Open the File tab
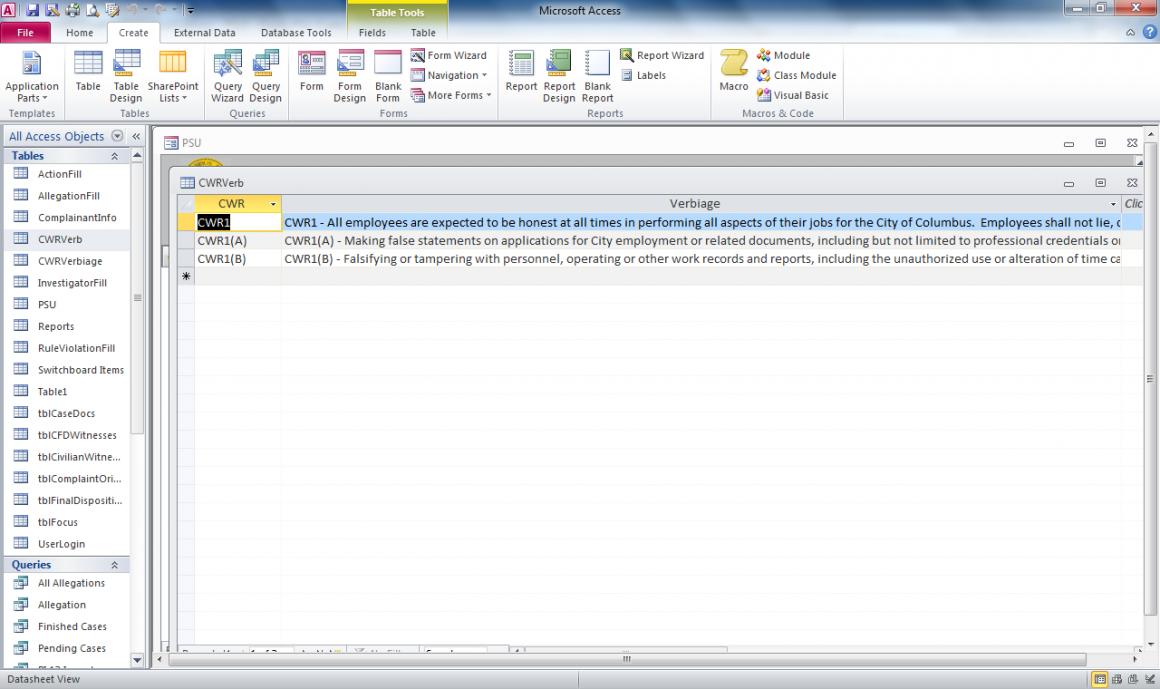The image size is (1160, 689). coord(25,33)
